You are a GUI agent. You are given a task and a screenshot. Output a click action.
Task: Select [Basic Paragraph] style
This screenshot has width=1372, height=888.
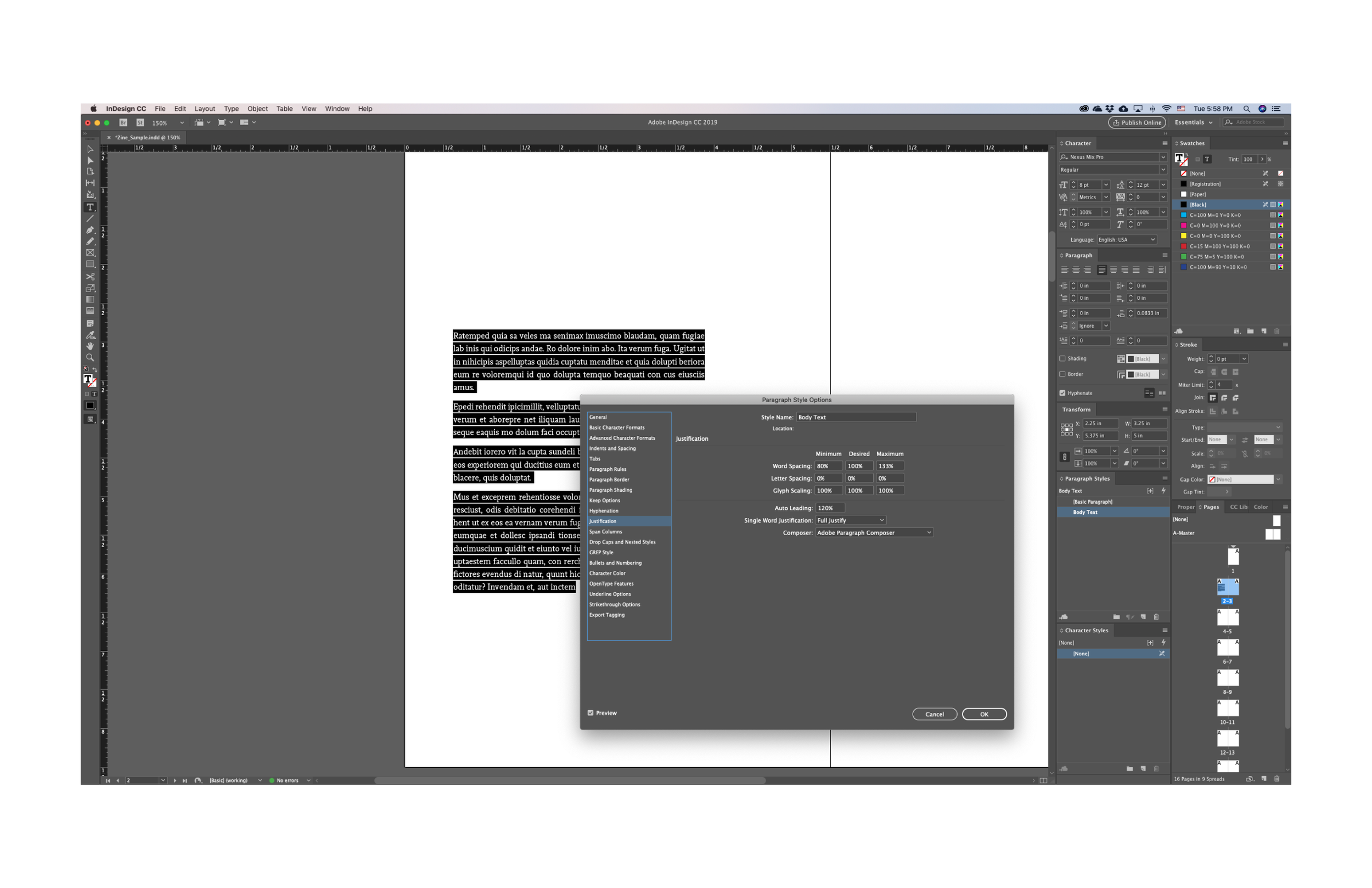pos(1112,502)
